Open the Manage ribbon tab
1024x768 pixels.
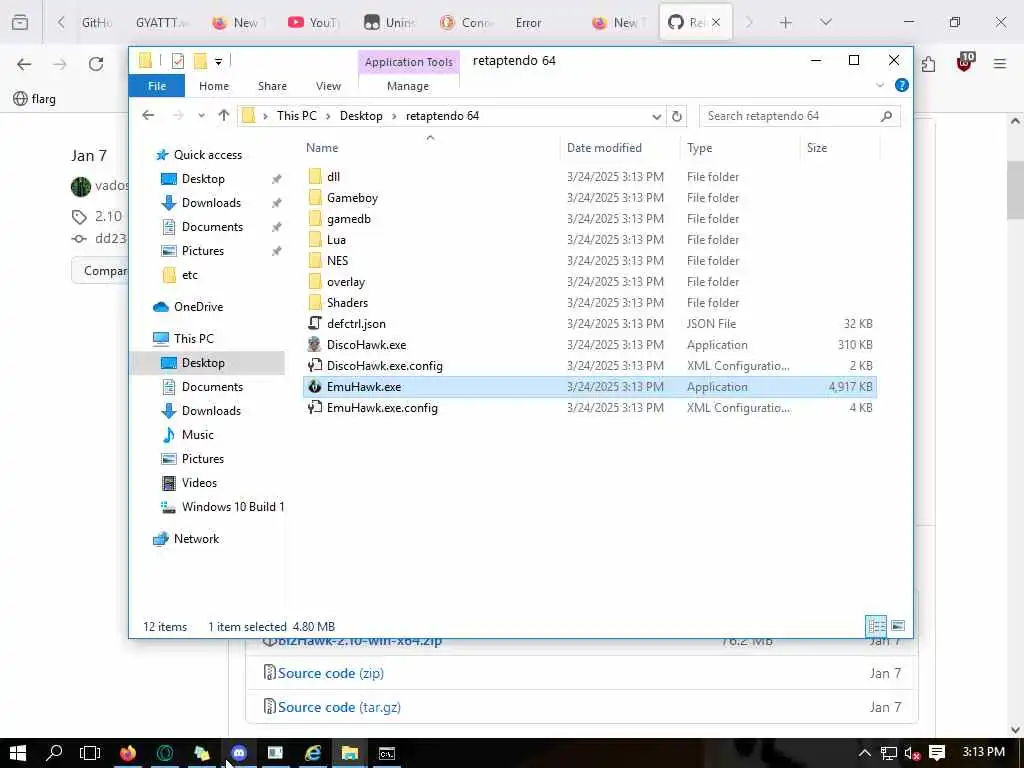click(x=408, y=86)
